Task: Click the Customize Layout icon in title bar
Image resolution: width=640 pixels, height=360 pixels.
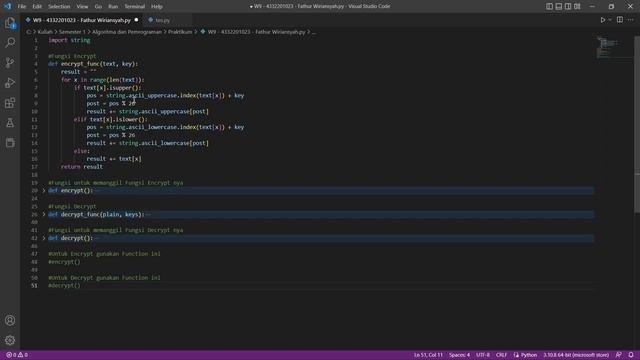Action: [x=577, y=6]
